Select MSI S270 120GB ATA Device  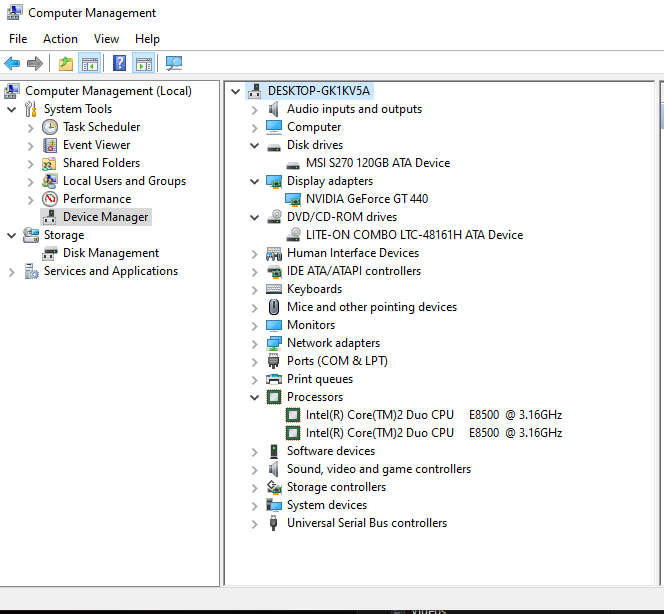point(378,163)
